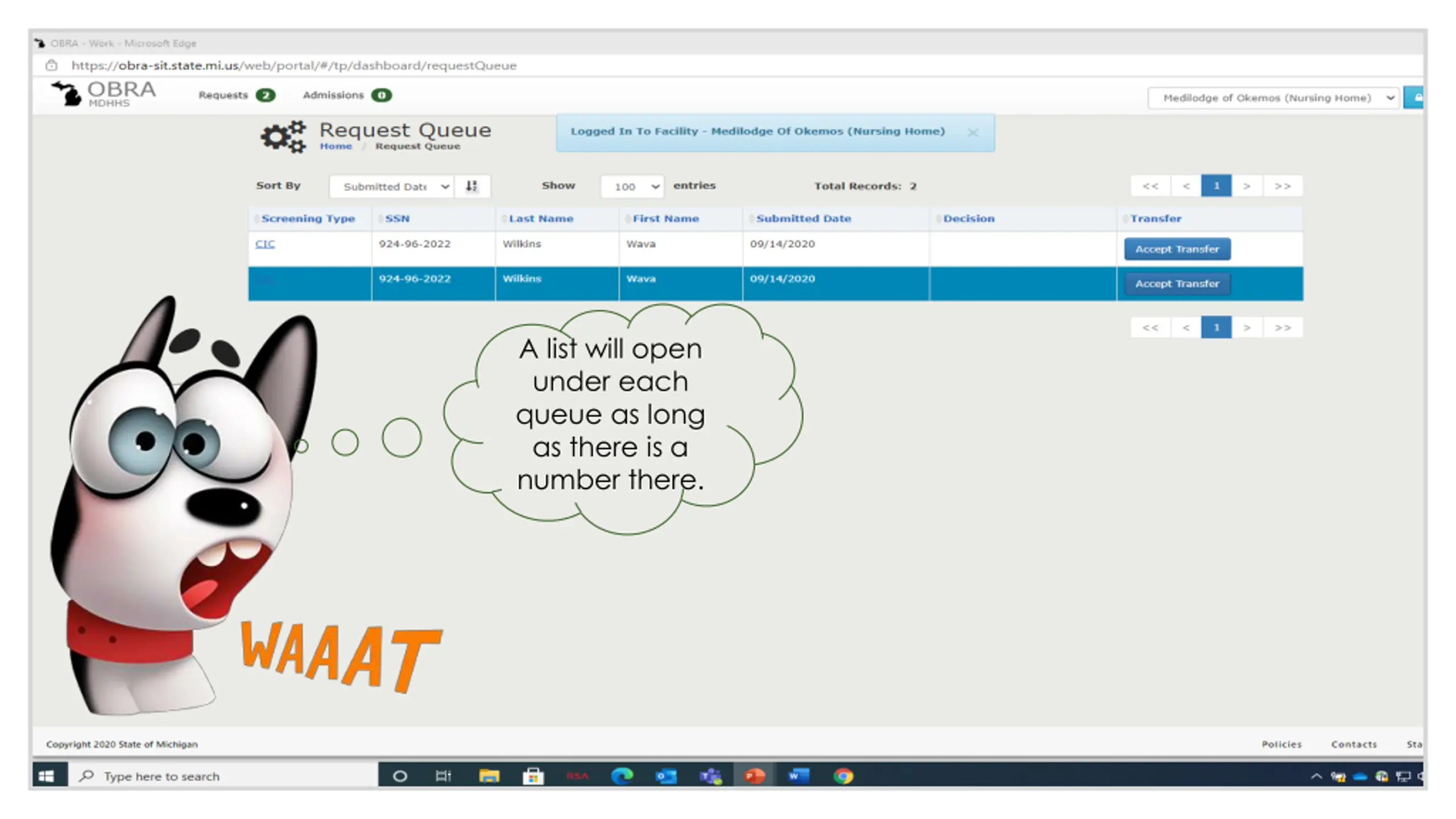The width and height of the screenshot is (1456, 819).
Task: Expand the Medilodge of Okemos facility selector
Action: pyautogui.click(x=1273, y=98)
